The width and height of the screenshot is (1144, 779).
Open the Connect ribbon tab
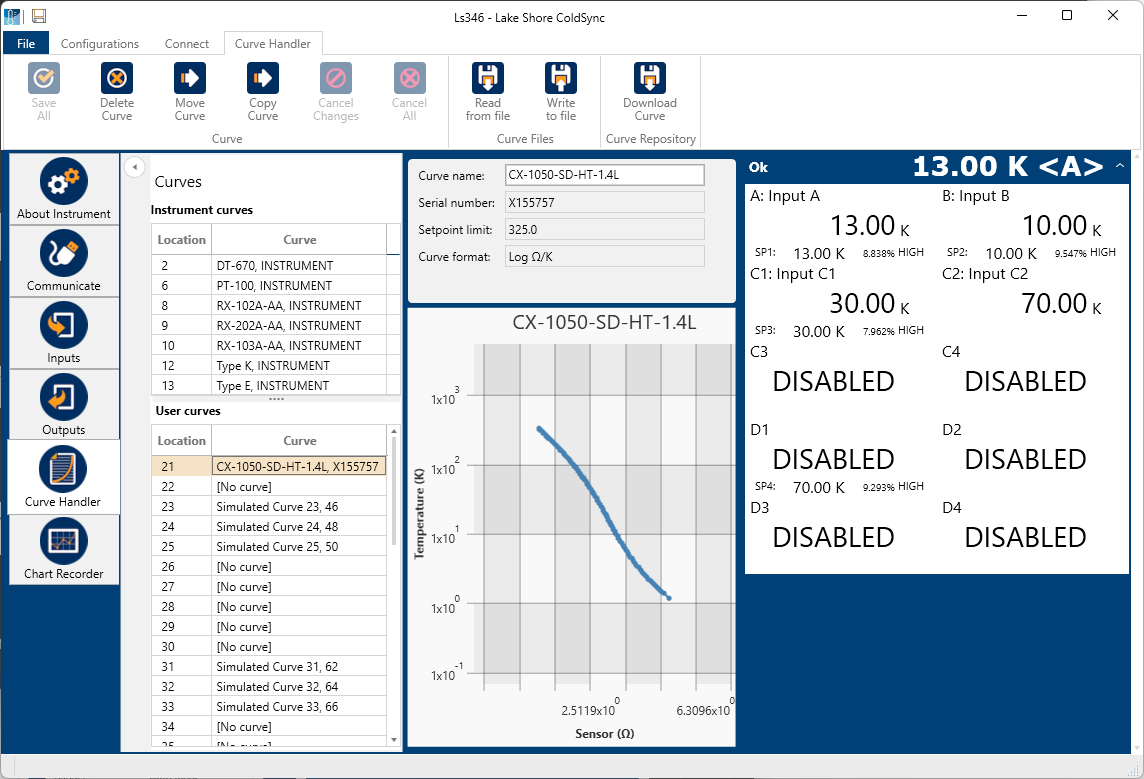tap(187, 43)
